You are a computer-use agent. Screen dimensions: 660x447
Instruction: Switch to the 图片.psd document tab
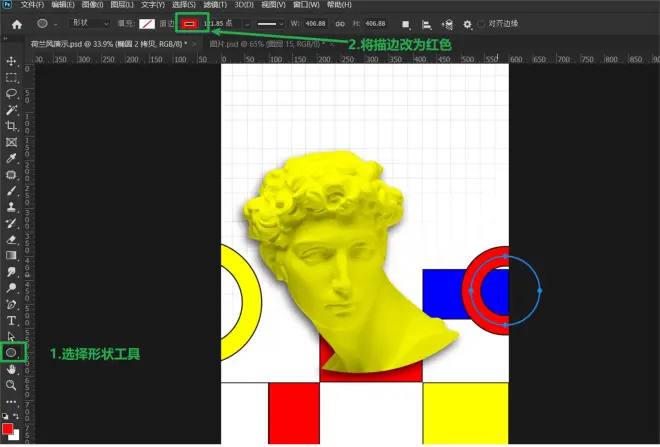pyautogui.click(x=267, y=44)
